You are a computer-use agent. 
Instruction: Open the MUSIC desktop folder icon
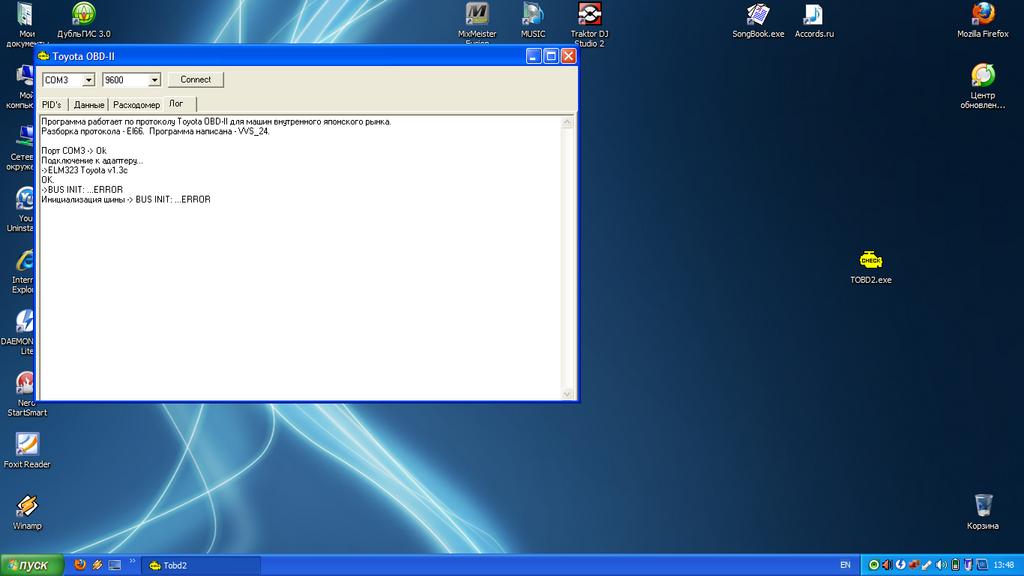533,14
